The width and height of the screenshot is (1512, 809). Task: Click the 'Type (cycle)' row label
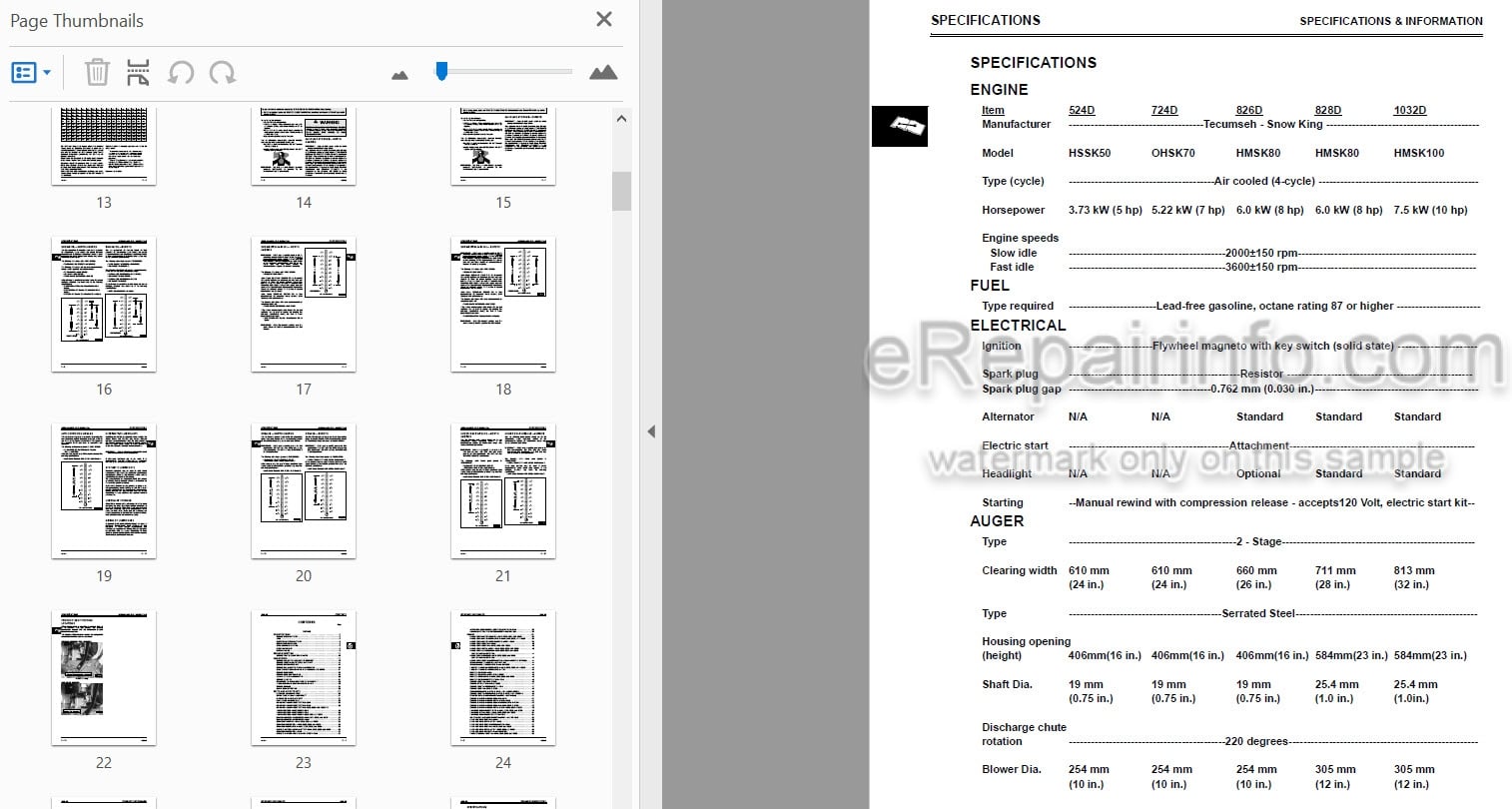1014,181
